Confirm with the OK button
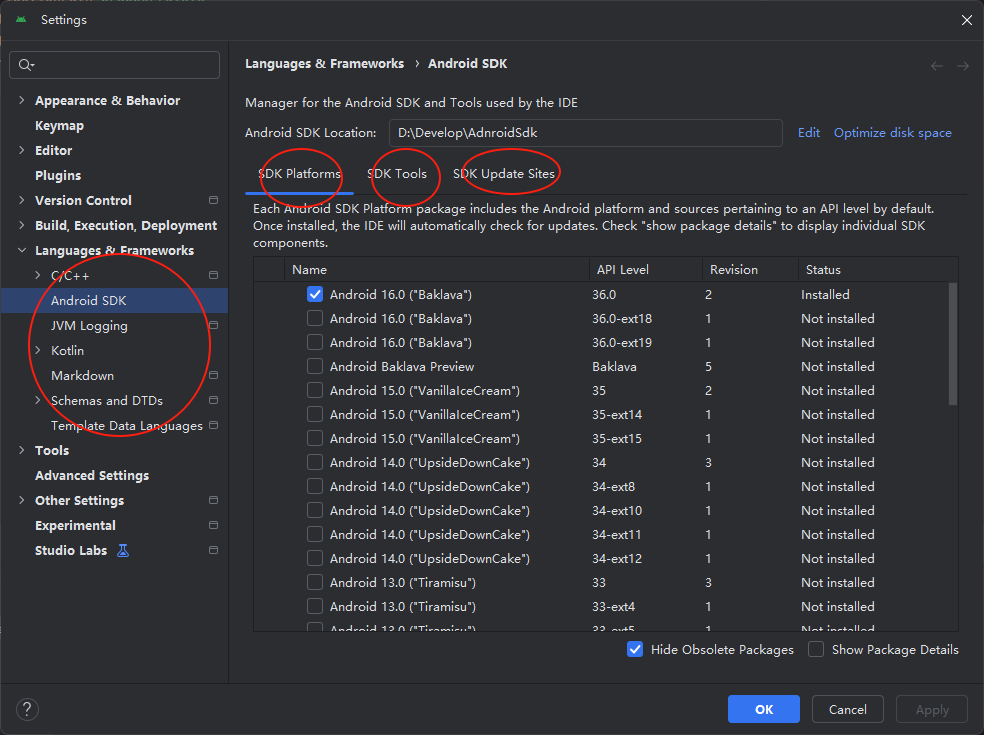Image resolution: width=984 pixels, height=735 pixels. click(764, 709)
